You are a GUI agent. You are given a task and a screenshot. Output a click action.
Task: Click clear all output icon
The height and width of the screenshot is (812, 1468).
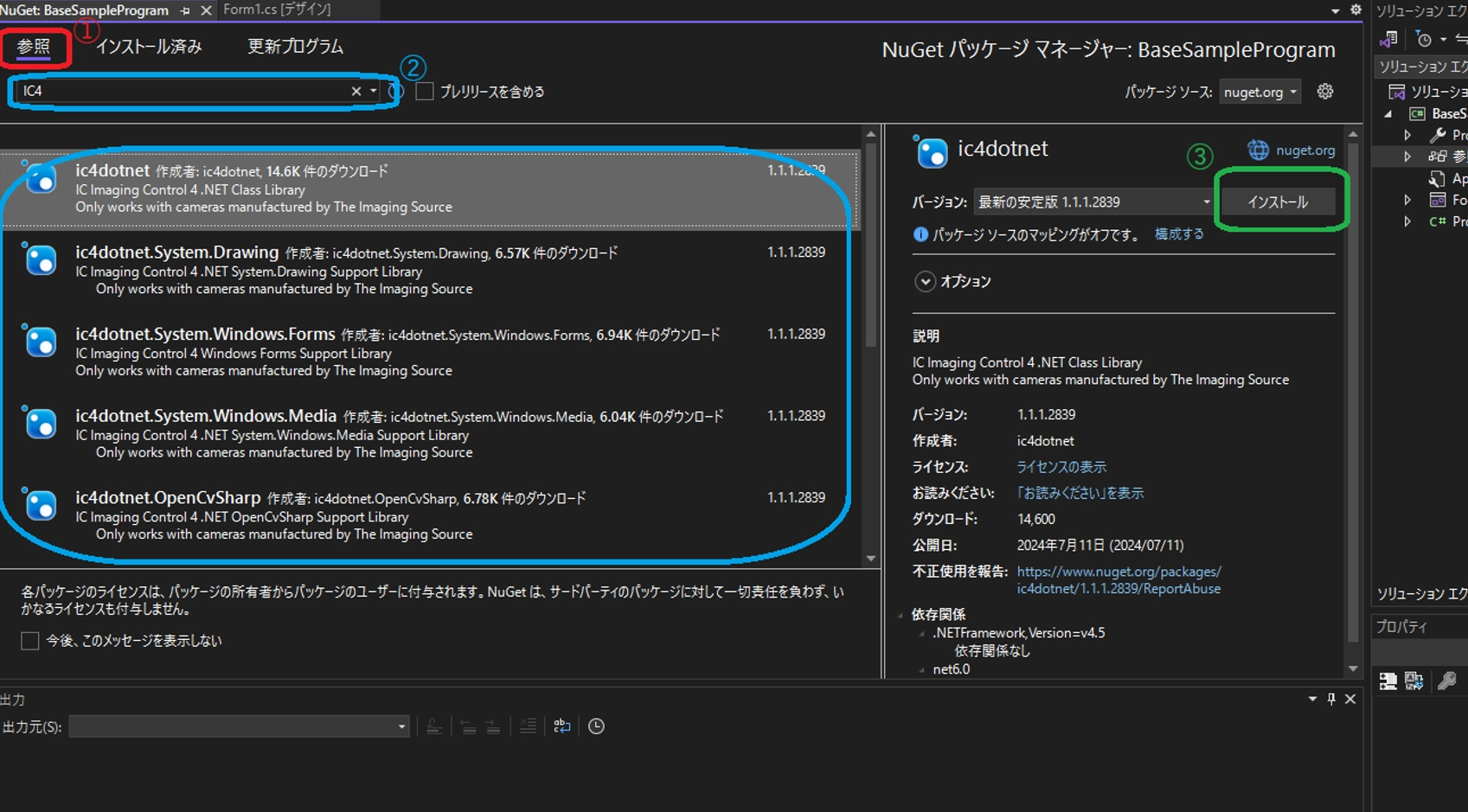pos(528,726)
